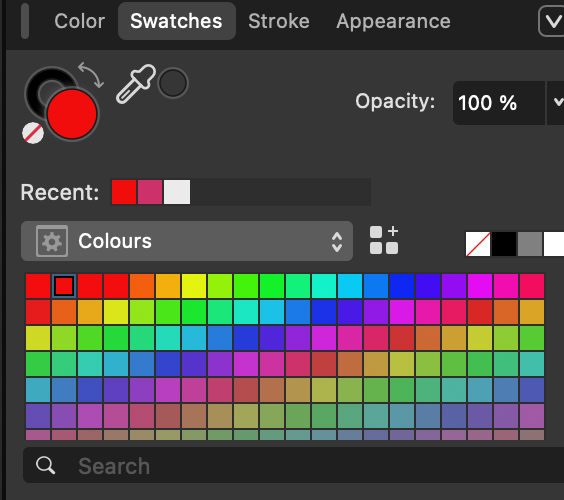564x500 pixels.
Task: Expand the Opacity dropdown arrow
Action: click(x=557, y=102)
